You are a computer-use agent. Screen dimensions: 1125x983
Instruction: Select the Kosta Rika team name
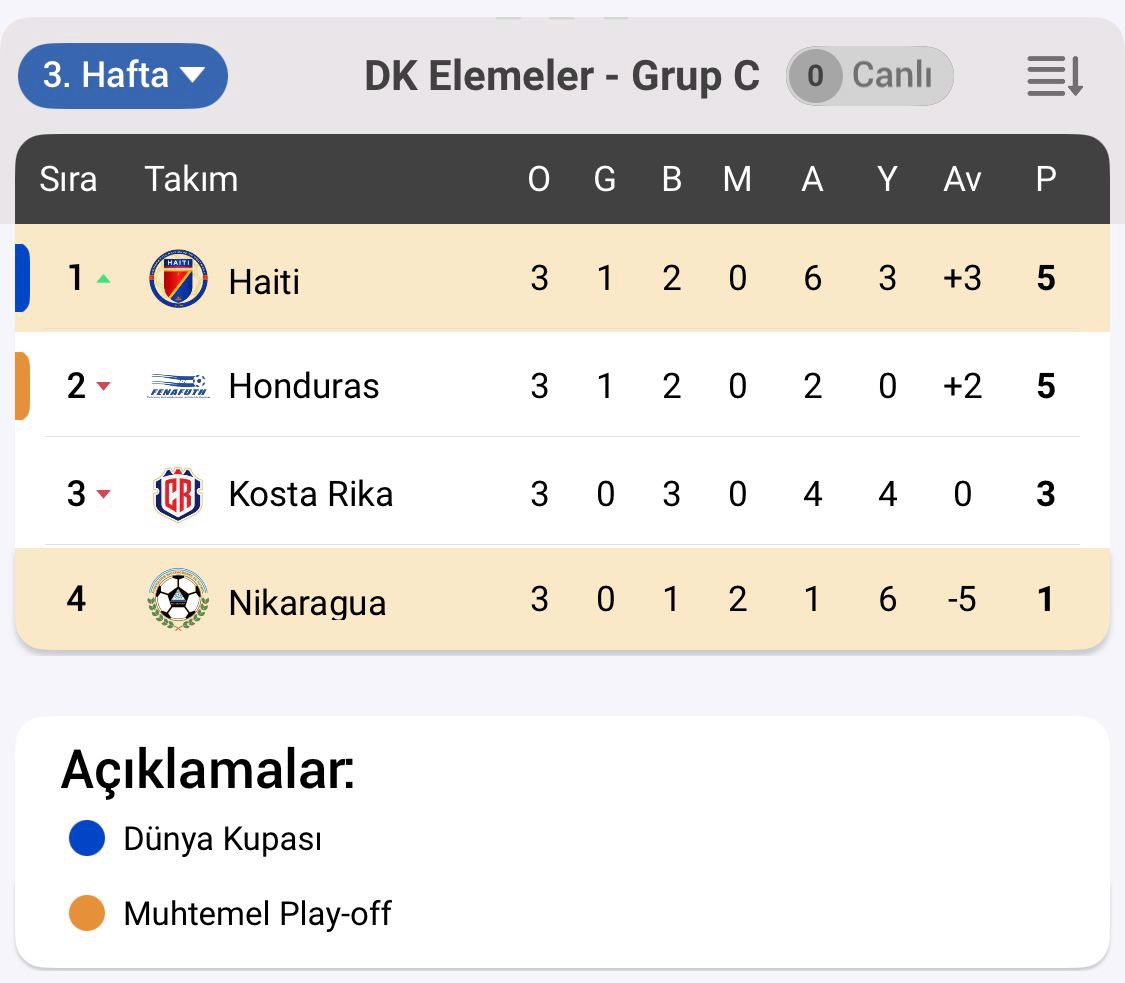(x=310, y=494)
